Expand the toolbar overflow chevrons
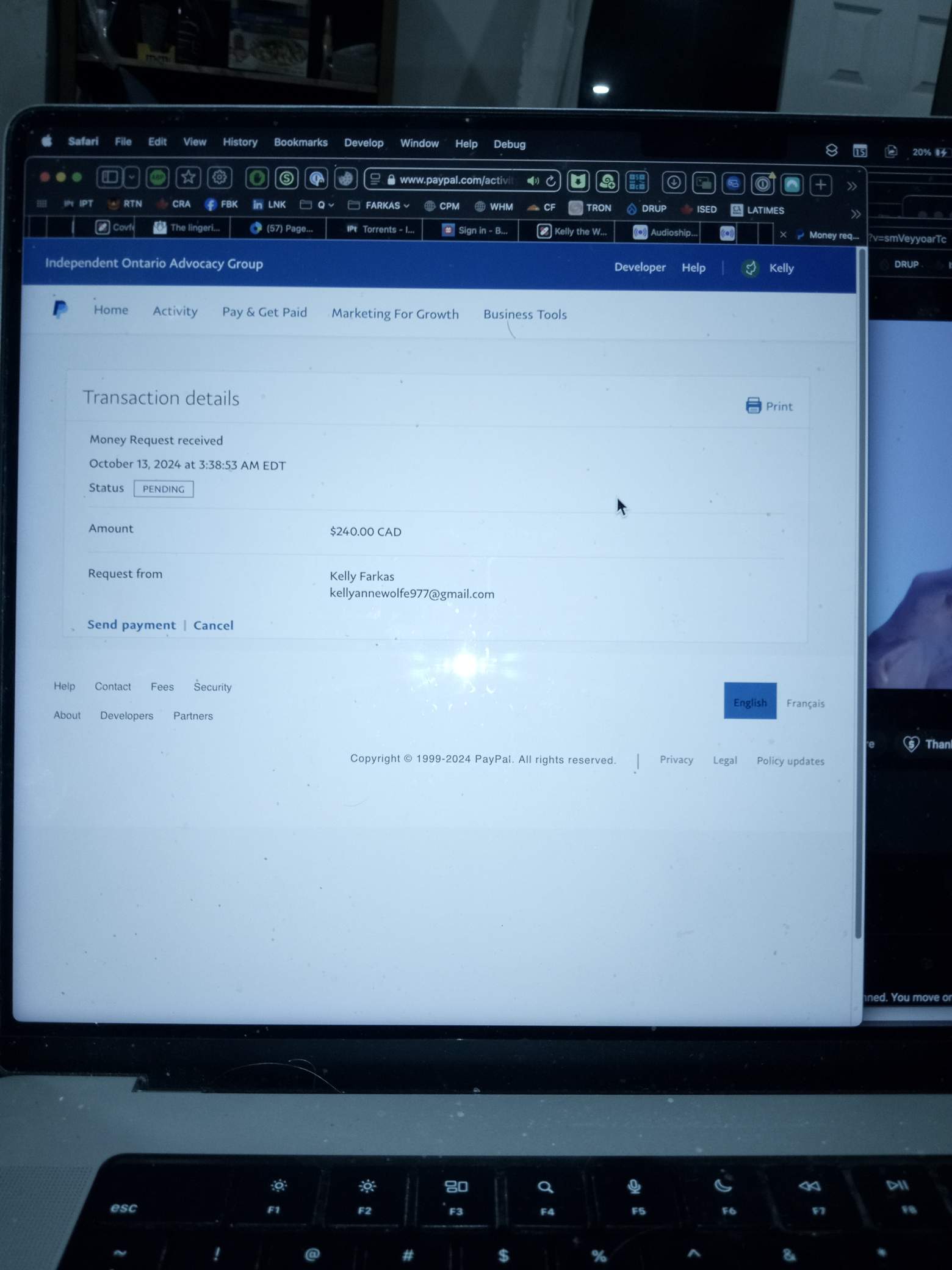This screenshot has width=952, height=1270. (x=852, y=186)
